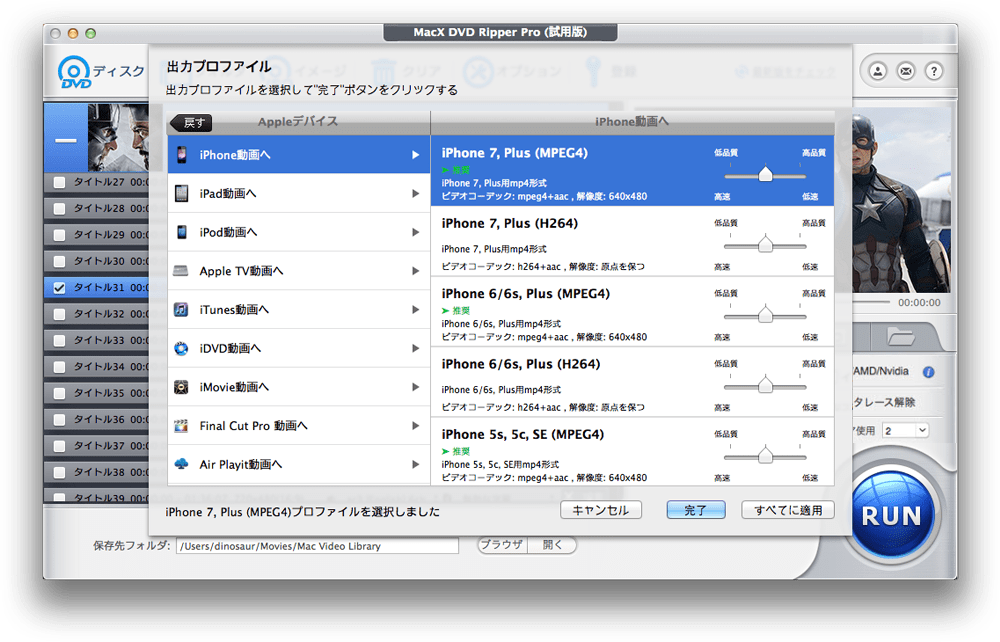Click the 保存先フォルダ path input field
Viewport: 1000px width, 642px height.
click(x=318, y=546)
